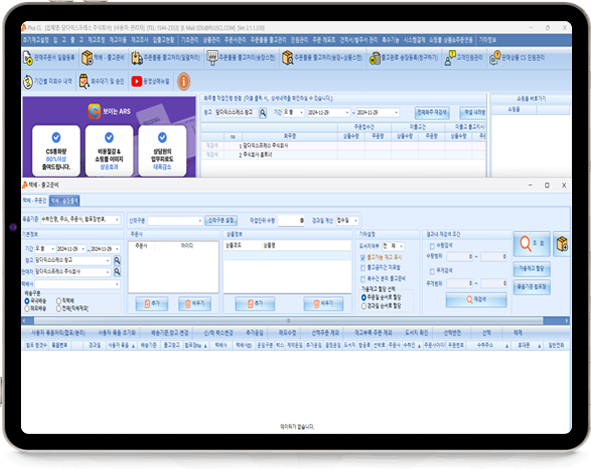The image size is (591, 469).
Task: Click the horizontal scrollbar right arrow
Action: pyautogui.click(x=566, y=321)
